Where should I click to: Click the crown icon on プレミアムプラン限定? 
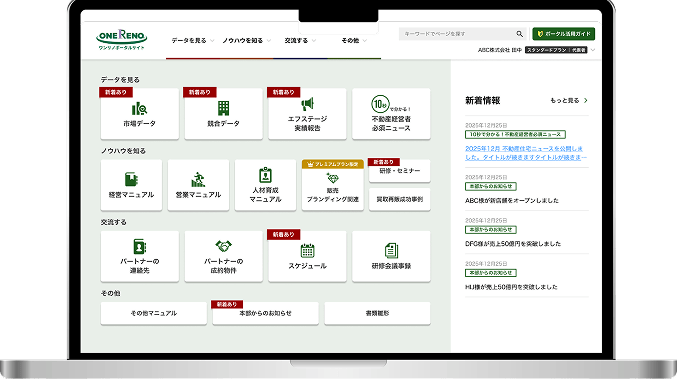pyautogui.click(x=310, y=164)
